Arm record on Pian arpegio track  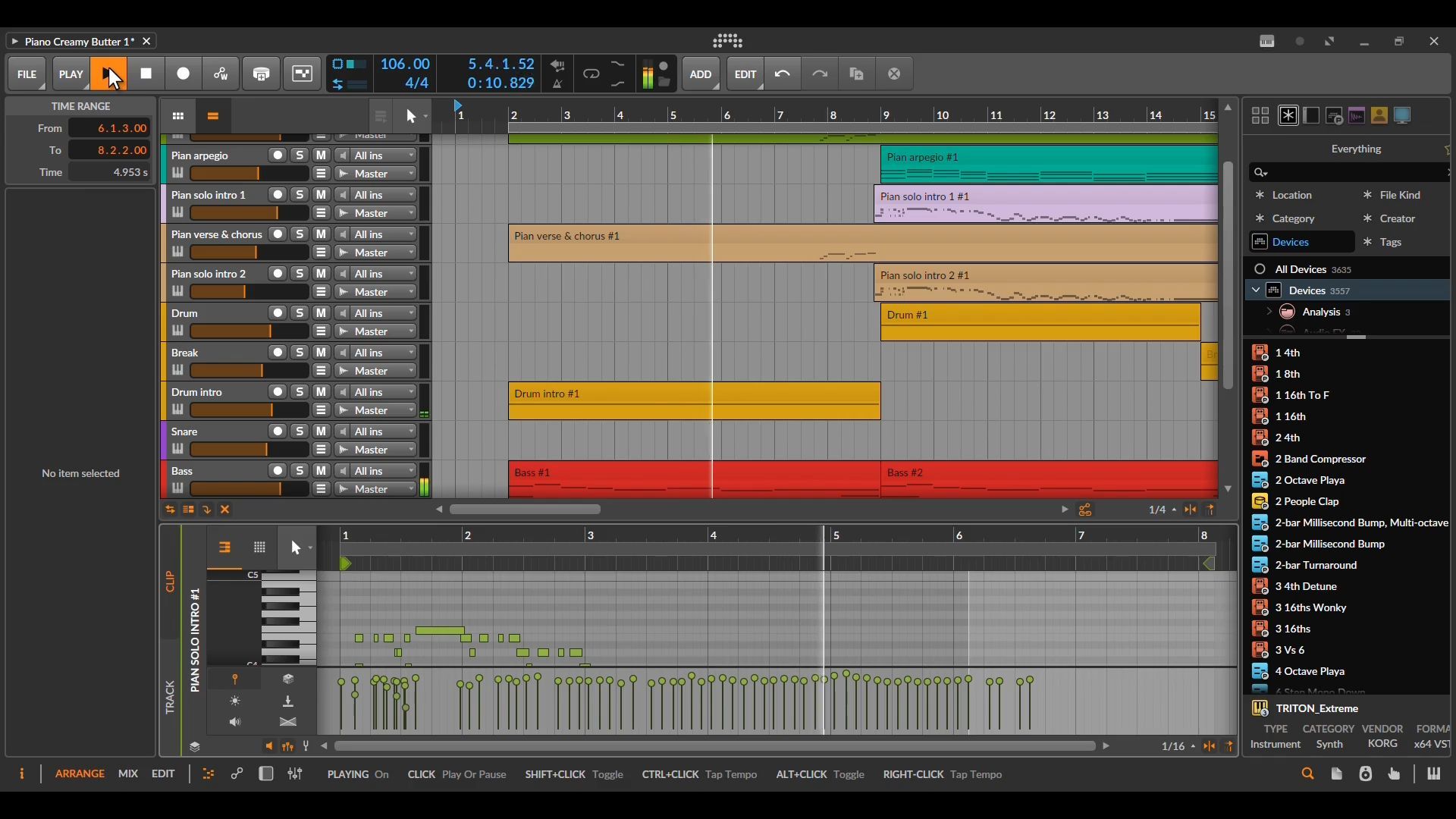[x=278, y=155]
